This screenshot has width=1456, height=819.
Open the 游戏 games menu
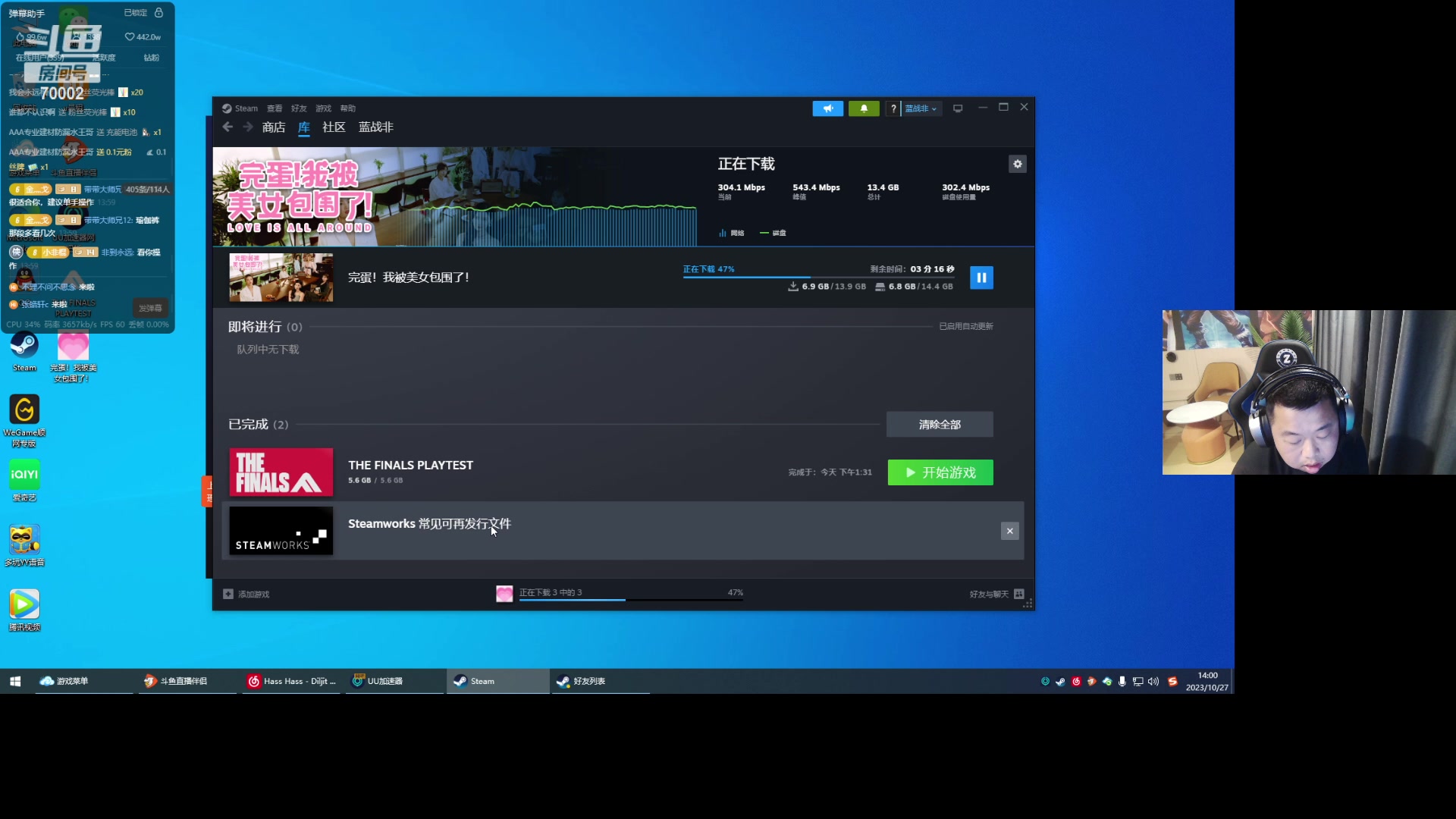click(324, 108)
